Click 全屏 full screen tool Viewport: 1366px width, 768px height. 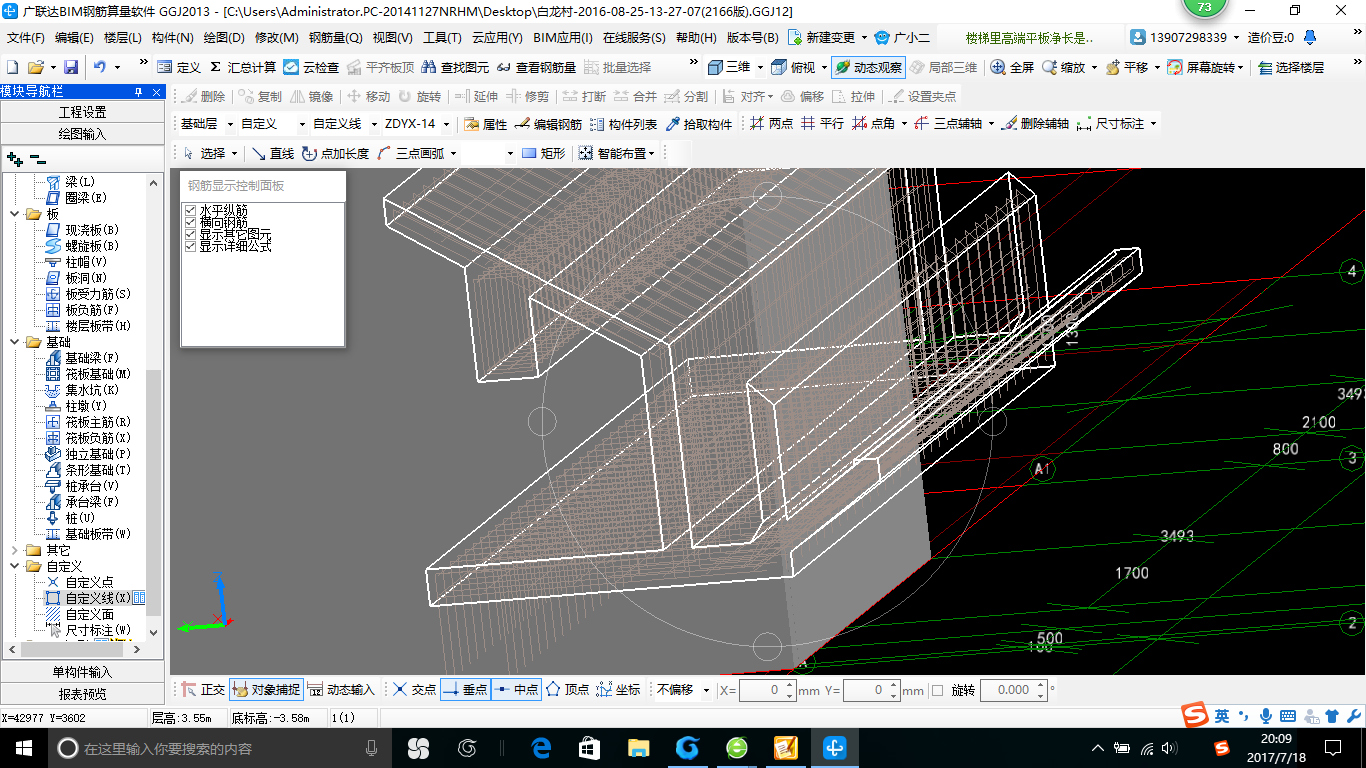coord(1012,67)
